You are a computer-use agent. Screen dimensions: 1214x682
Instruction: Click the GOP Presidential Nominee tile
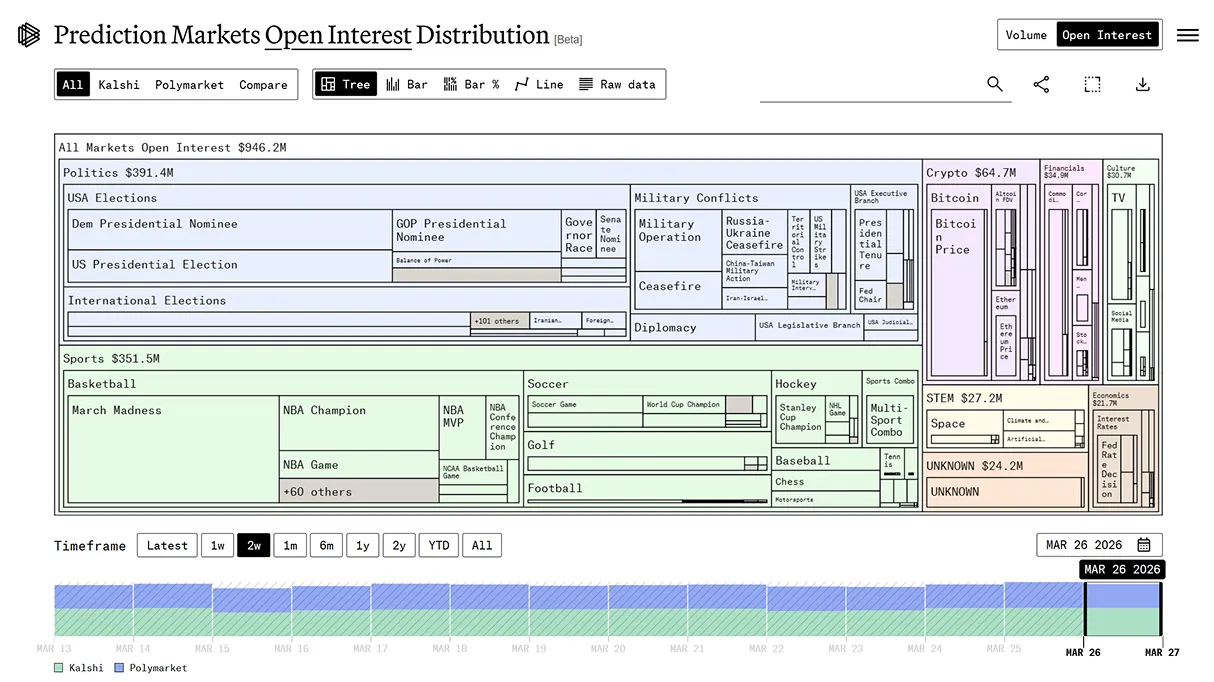tap(476, 231)
